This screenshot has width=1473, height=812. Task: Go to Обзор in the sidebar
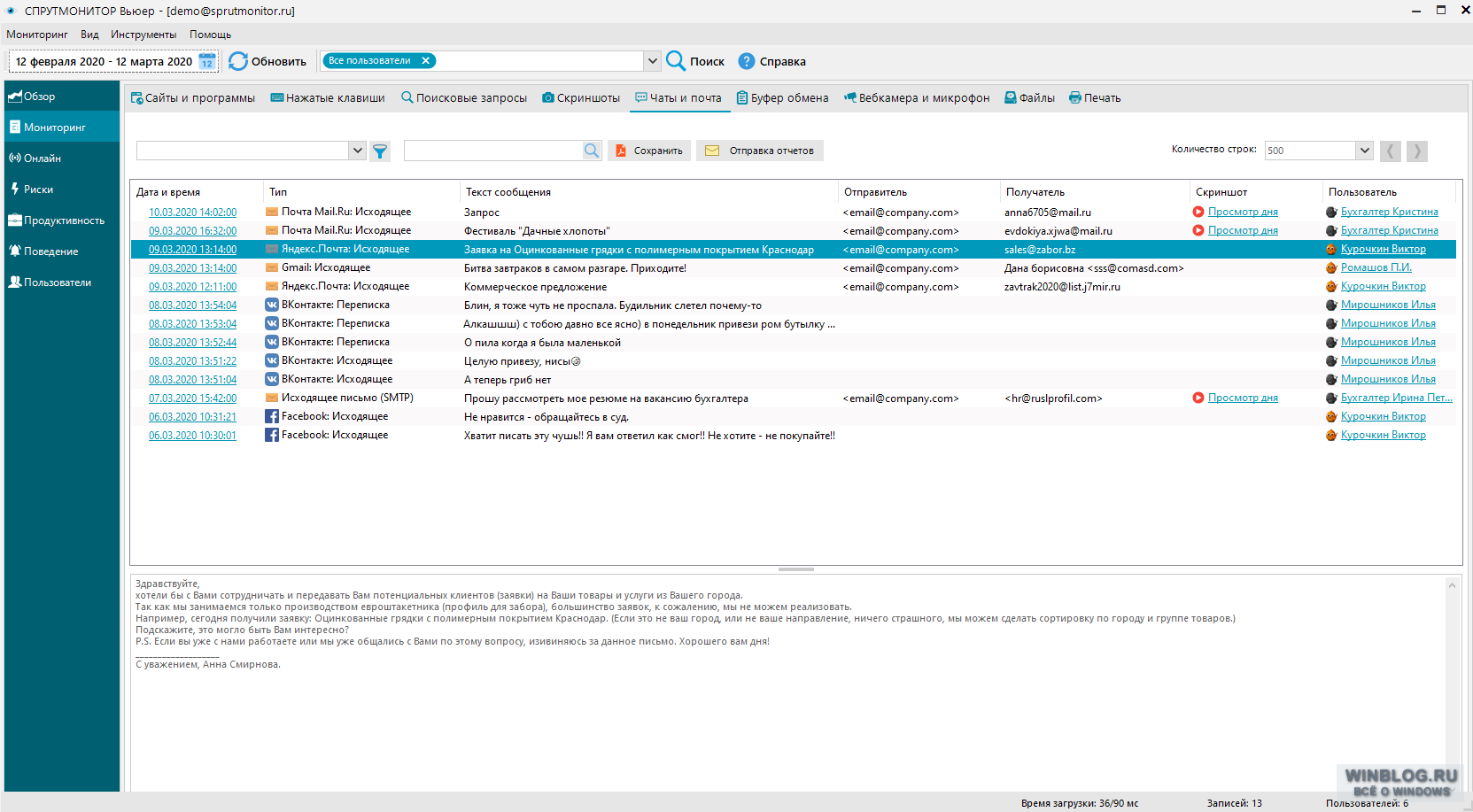point(62,97)
